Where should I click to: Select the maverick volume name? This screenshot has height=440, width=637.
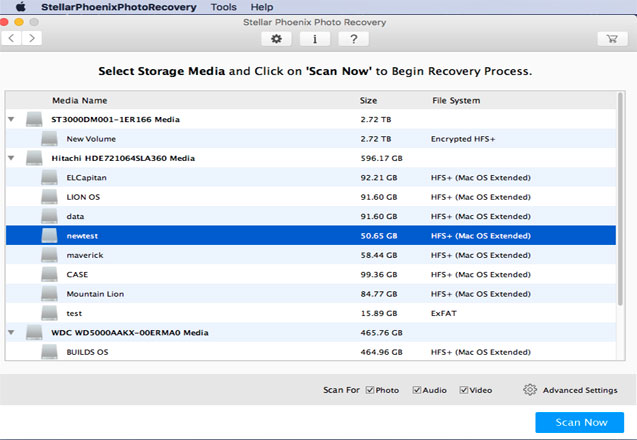85,255
